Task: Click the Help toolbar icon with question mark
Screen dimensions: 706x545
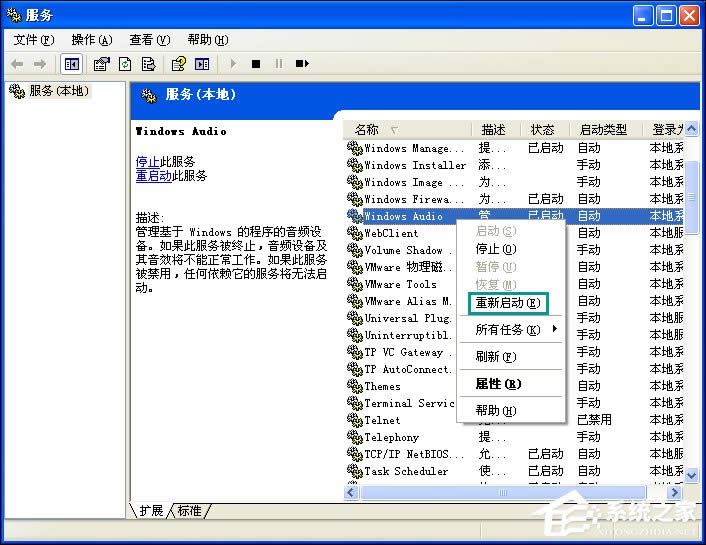Action: [x=178, y=64]
